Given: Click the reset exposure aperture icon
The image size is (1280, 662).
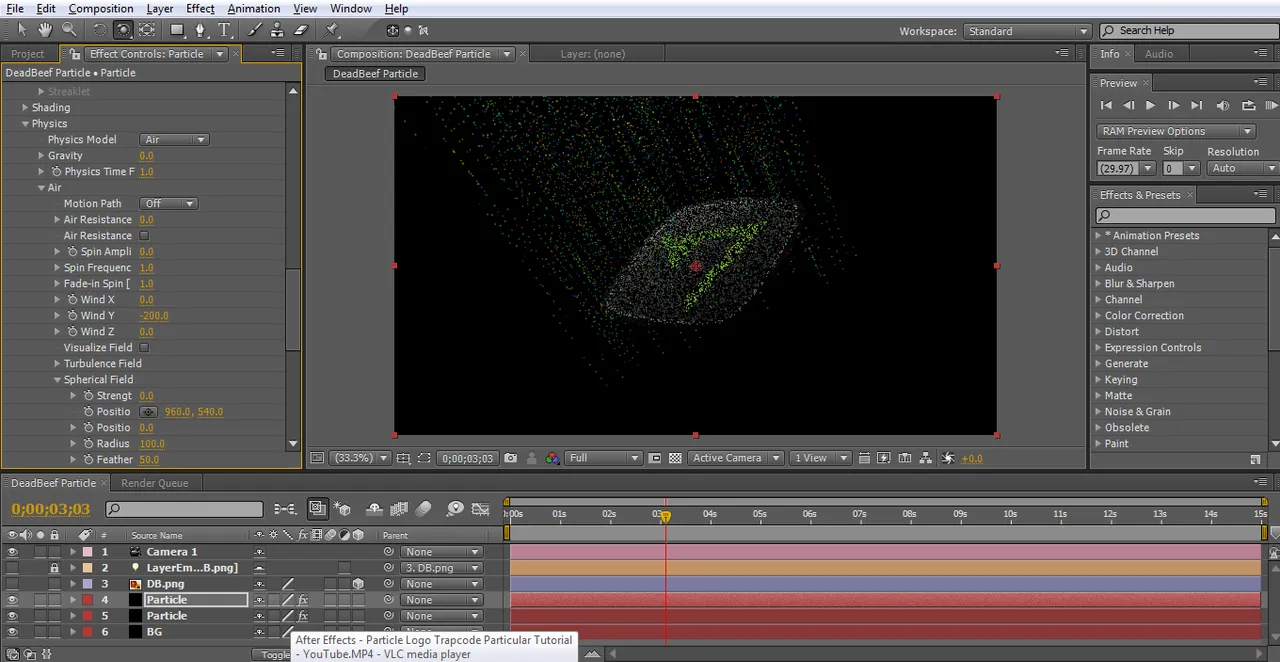Looking at the screenshot, I should [949, 458].
